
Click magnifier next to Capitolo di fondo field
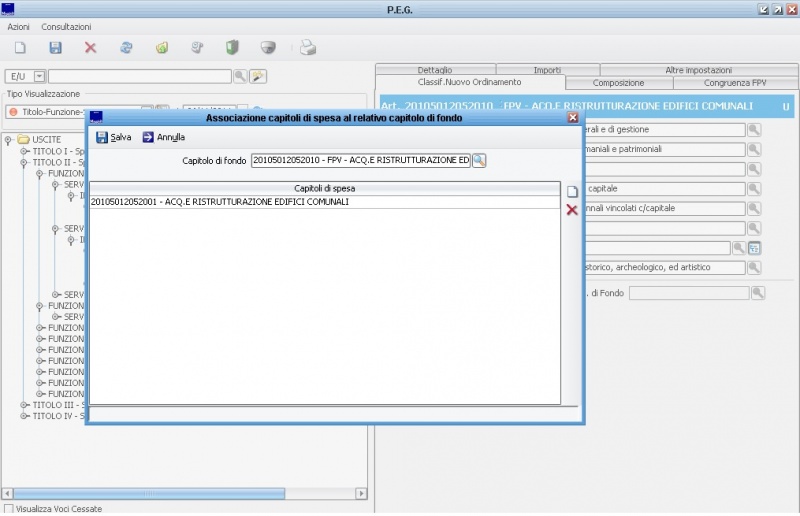click(x=479, y=161)
